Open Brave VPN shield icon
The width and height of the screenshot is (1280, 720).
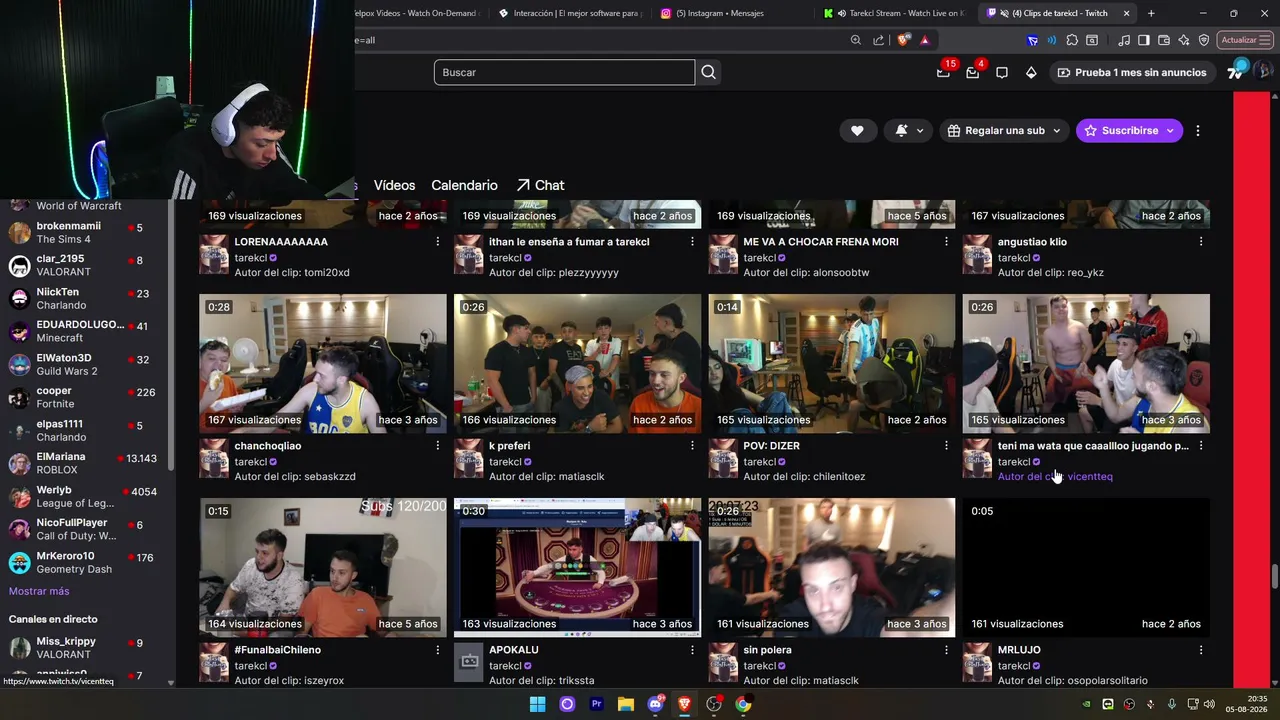pos(1204,40)
